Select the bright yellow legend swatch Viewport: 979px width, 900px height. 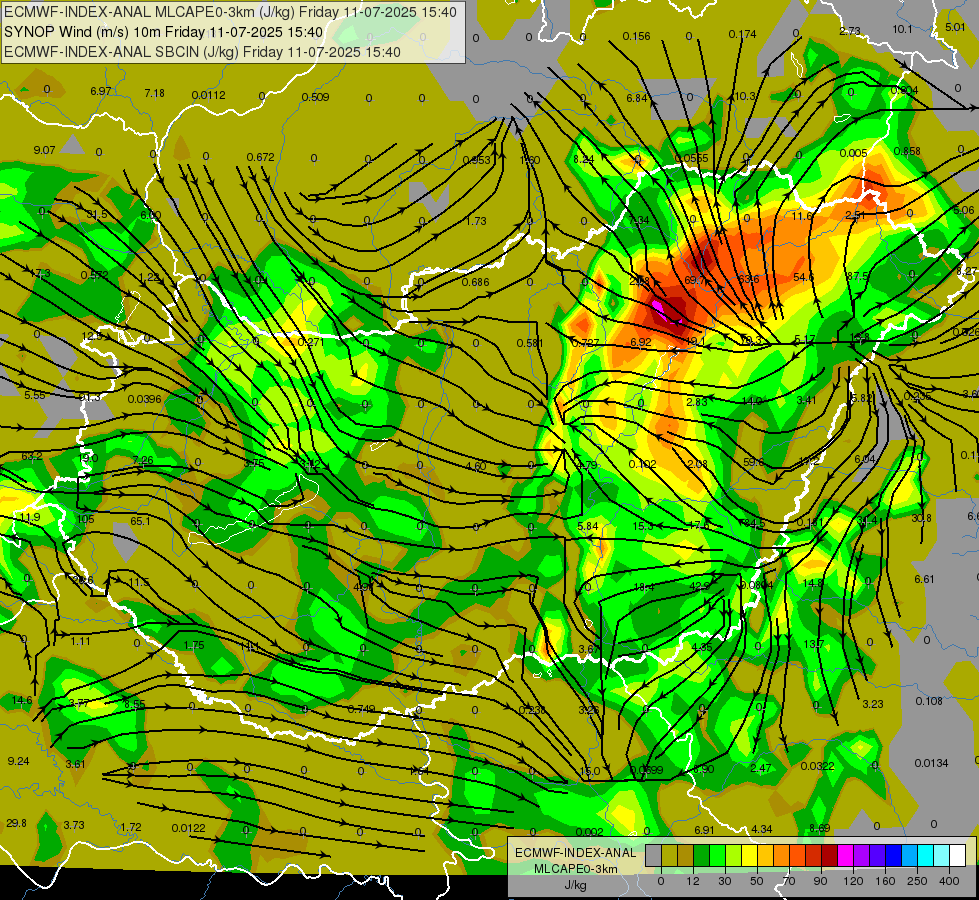pos(749,855)
